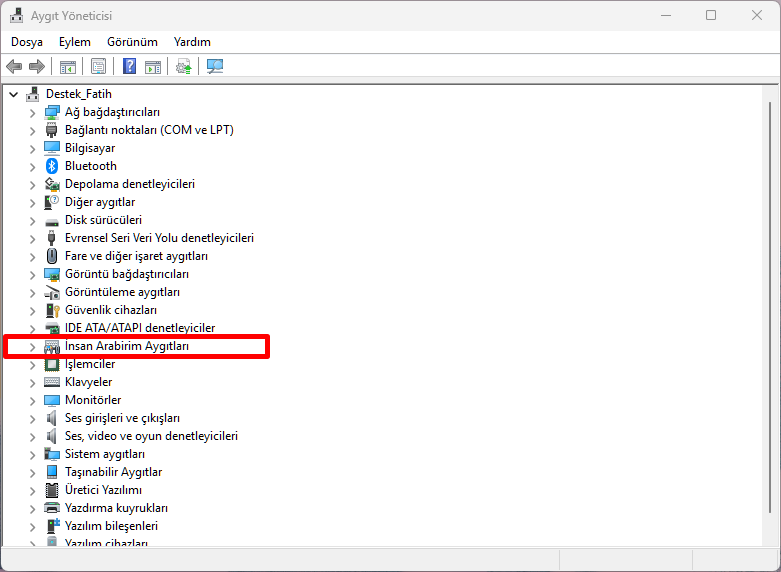This screenshot has width=781, height=572.
Task: Expand the Disk sürücüleri chevron
Action: (x=32, y=221)
